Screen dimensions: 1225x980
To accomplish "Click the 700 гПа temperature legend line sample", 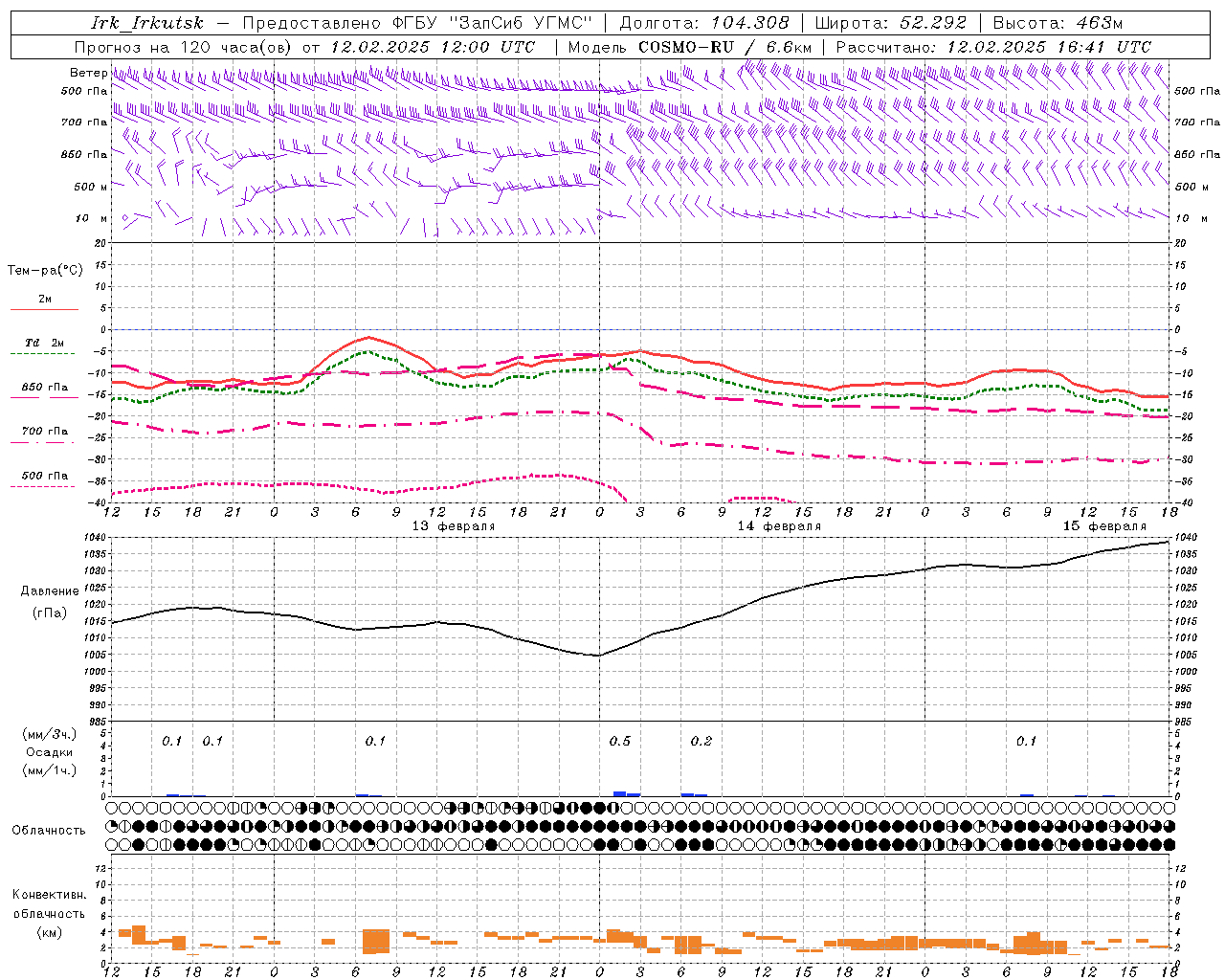I will [44, 443].
